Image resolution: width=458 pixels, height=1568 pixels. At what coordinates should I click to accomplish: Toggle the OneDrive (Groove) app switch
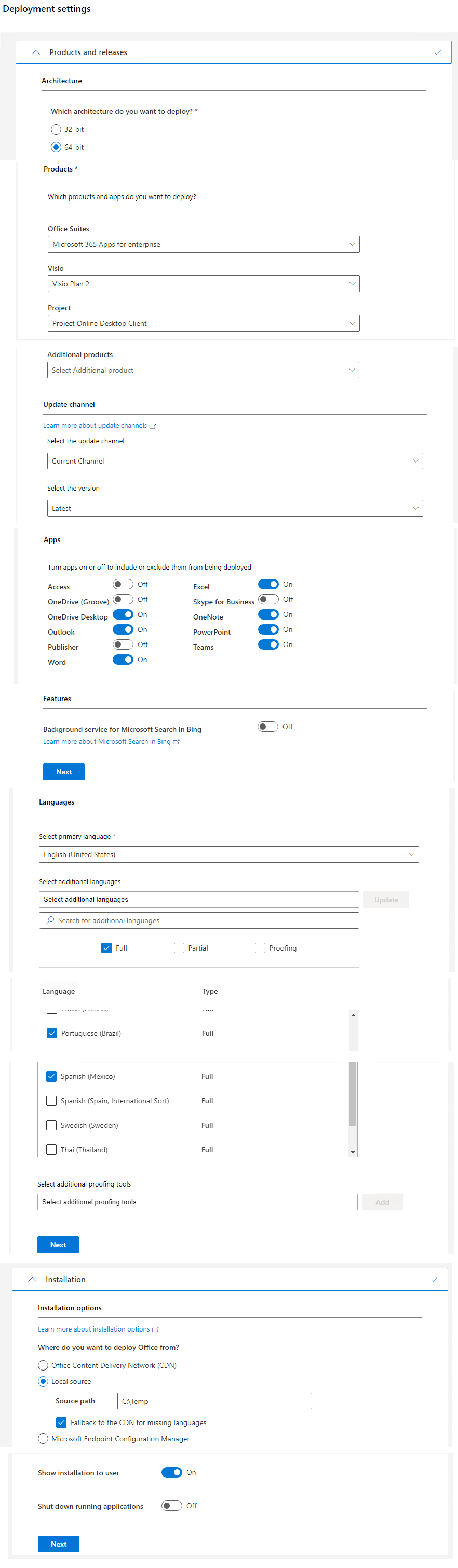click(x=123, y=600)
